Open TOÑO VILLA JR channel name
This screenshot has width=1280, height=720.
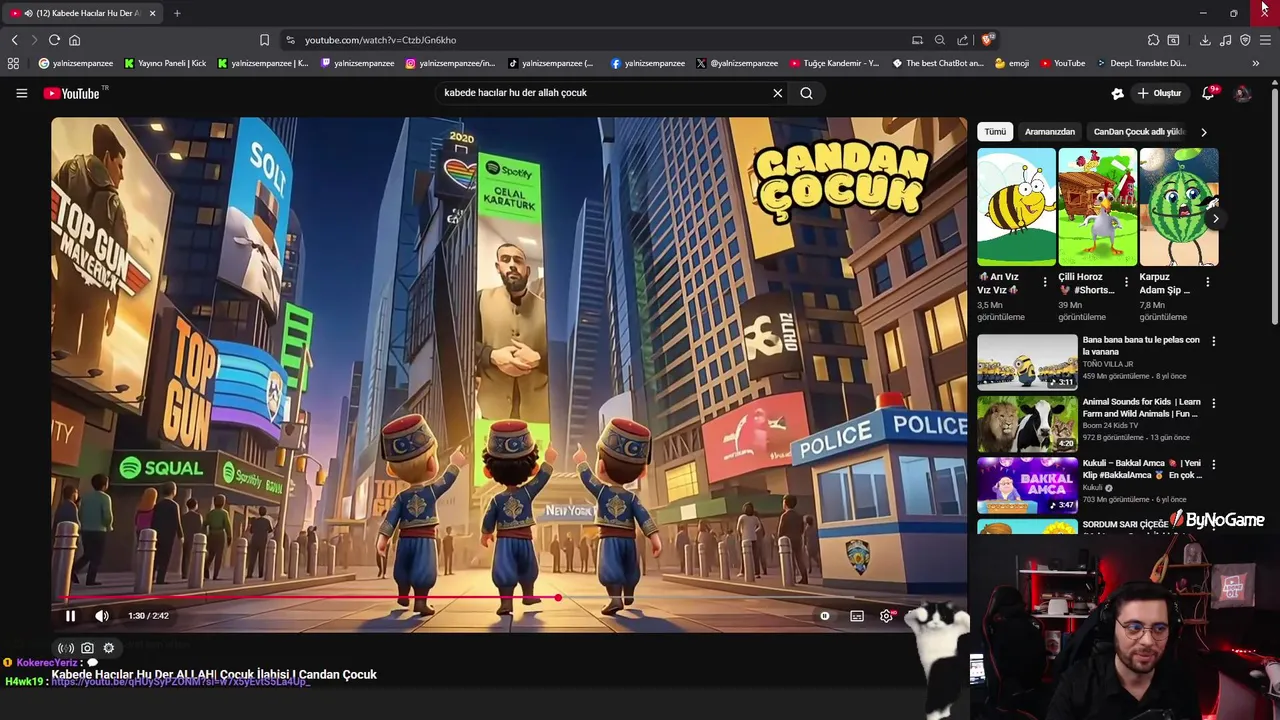[1108, 364]
